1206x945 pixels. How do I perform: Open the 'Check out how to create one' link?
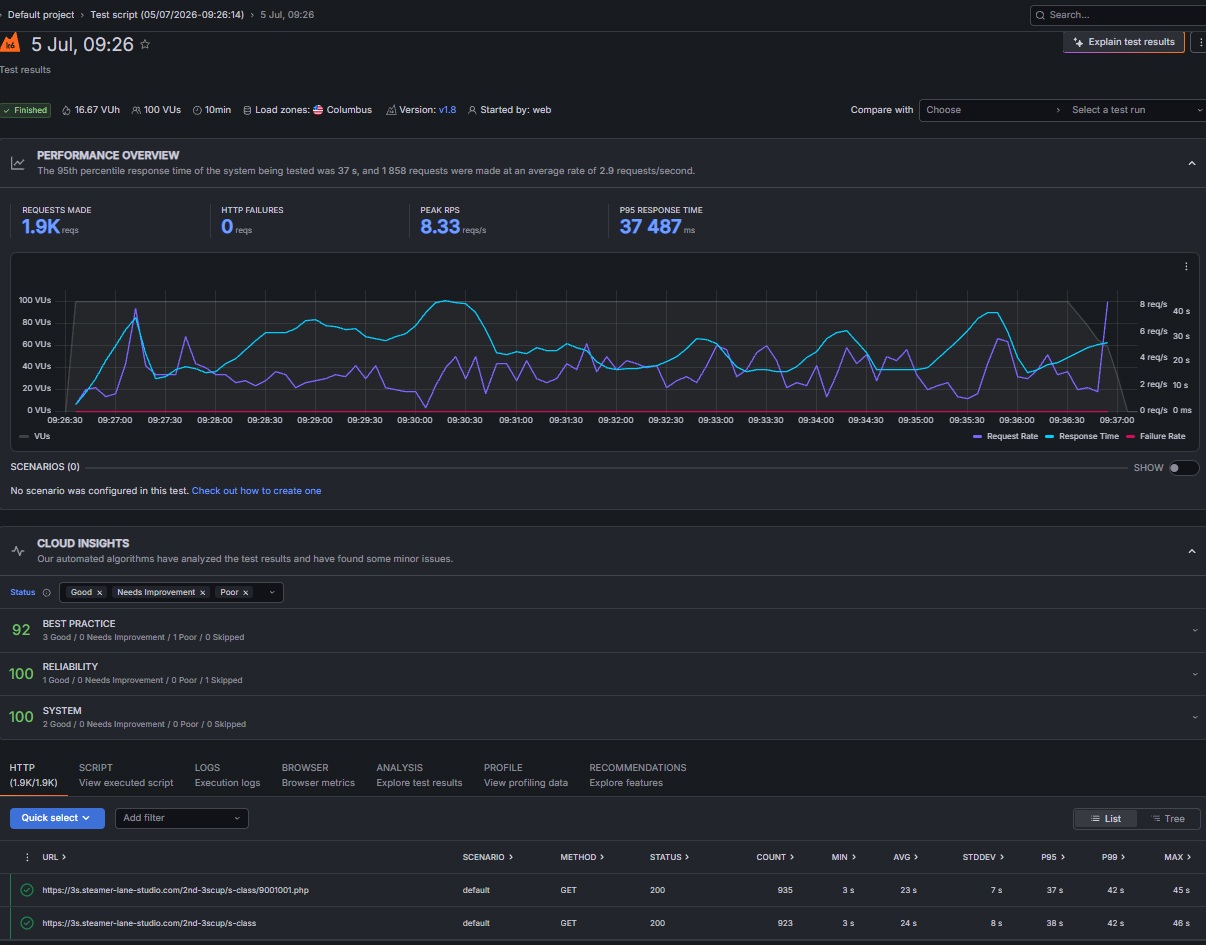click(x=256, y=491)
